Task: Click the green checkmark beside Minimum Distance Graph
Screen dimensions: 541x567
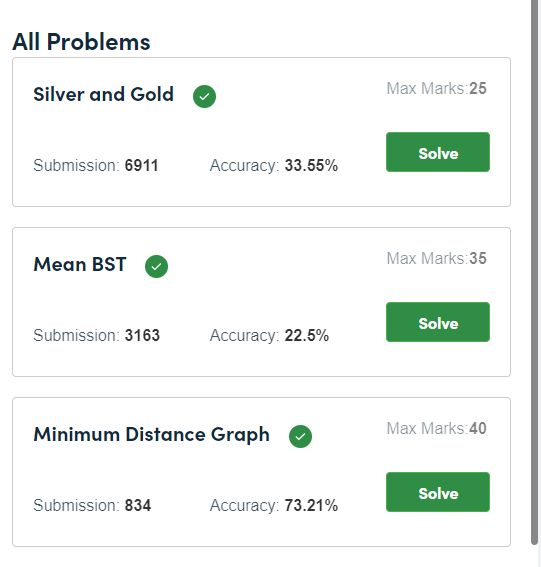Action: coord(300,436)
